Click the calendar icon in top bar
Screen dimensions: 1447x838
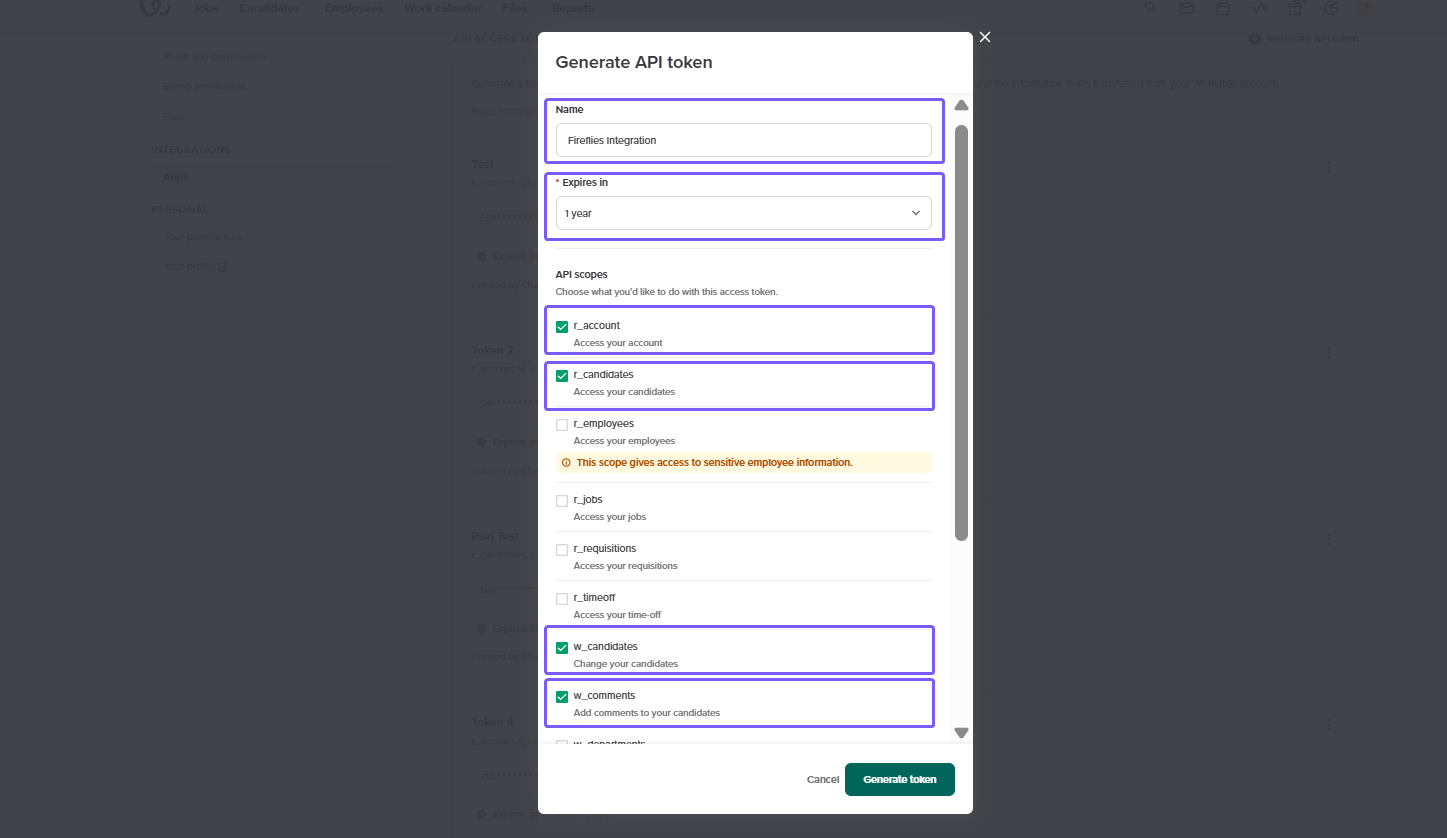[1223, 8]
